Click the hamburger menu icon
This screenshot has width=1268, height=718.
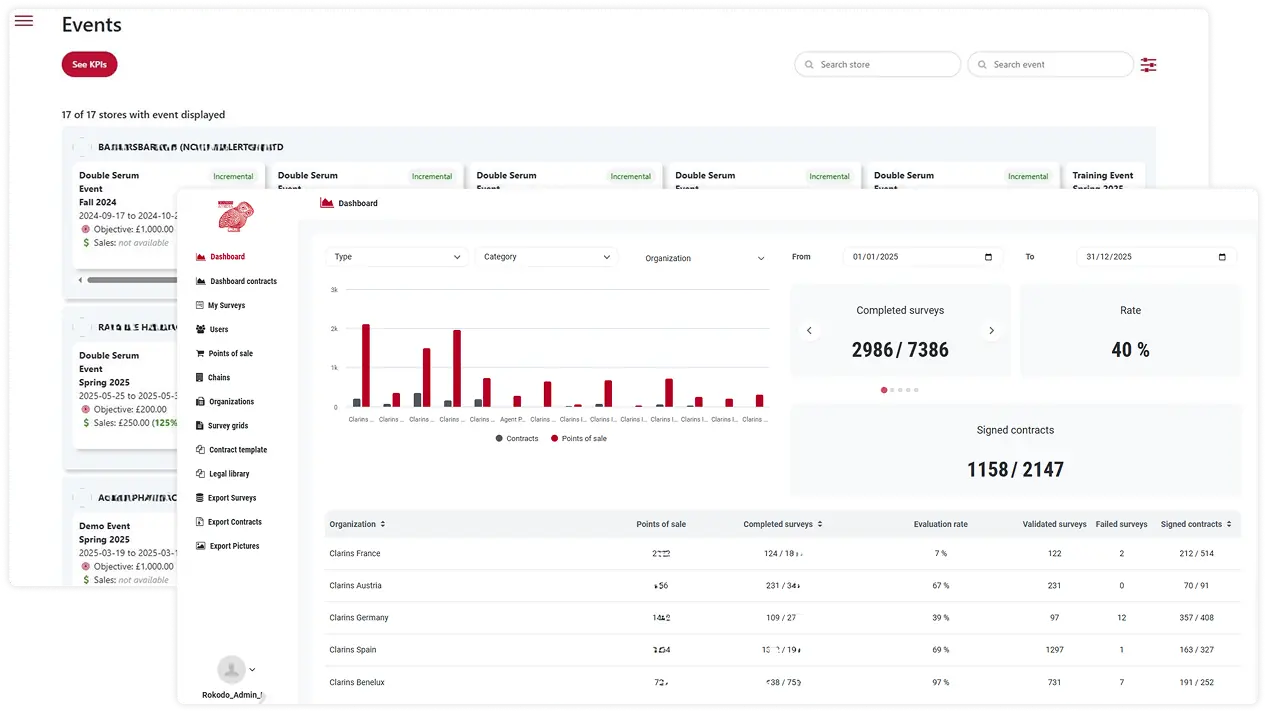click(23, 20)
